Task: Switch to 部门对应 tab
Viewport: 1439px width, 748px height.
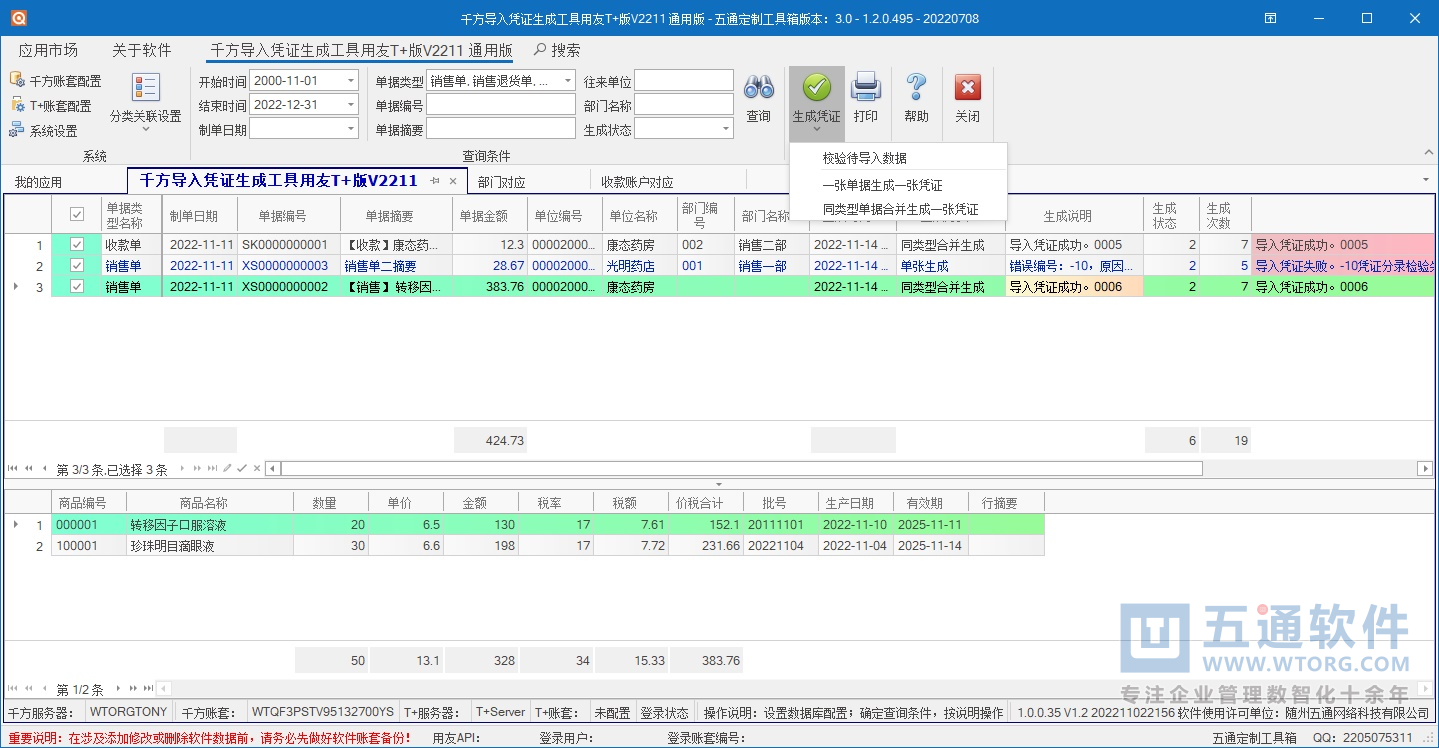Action: pos(501,182)
